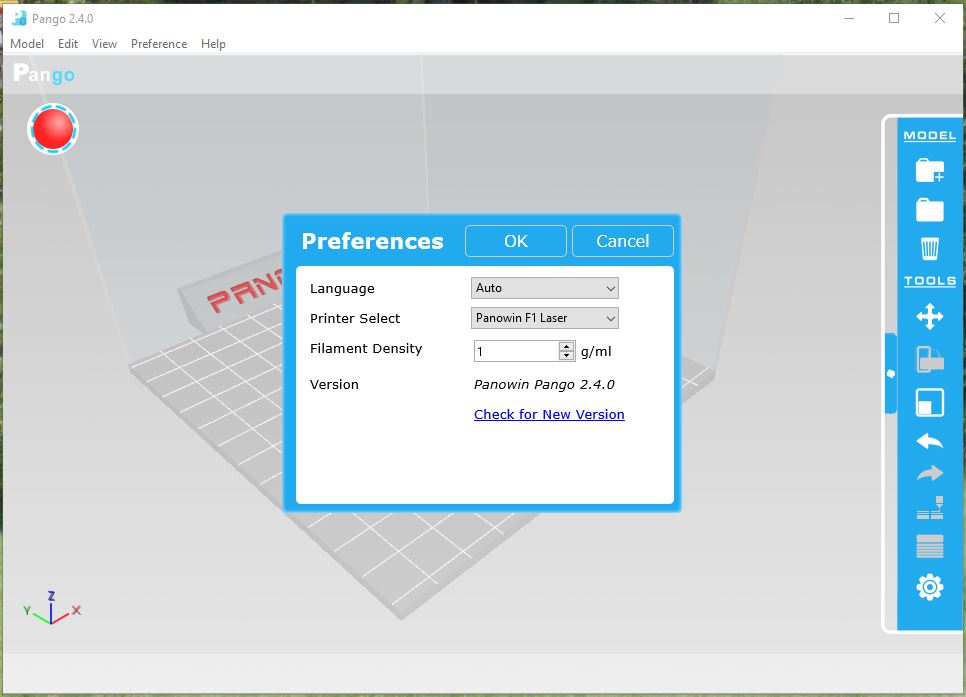
Task: Click the trash delete model icon
Action: coord(930,248)
